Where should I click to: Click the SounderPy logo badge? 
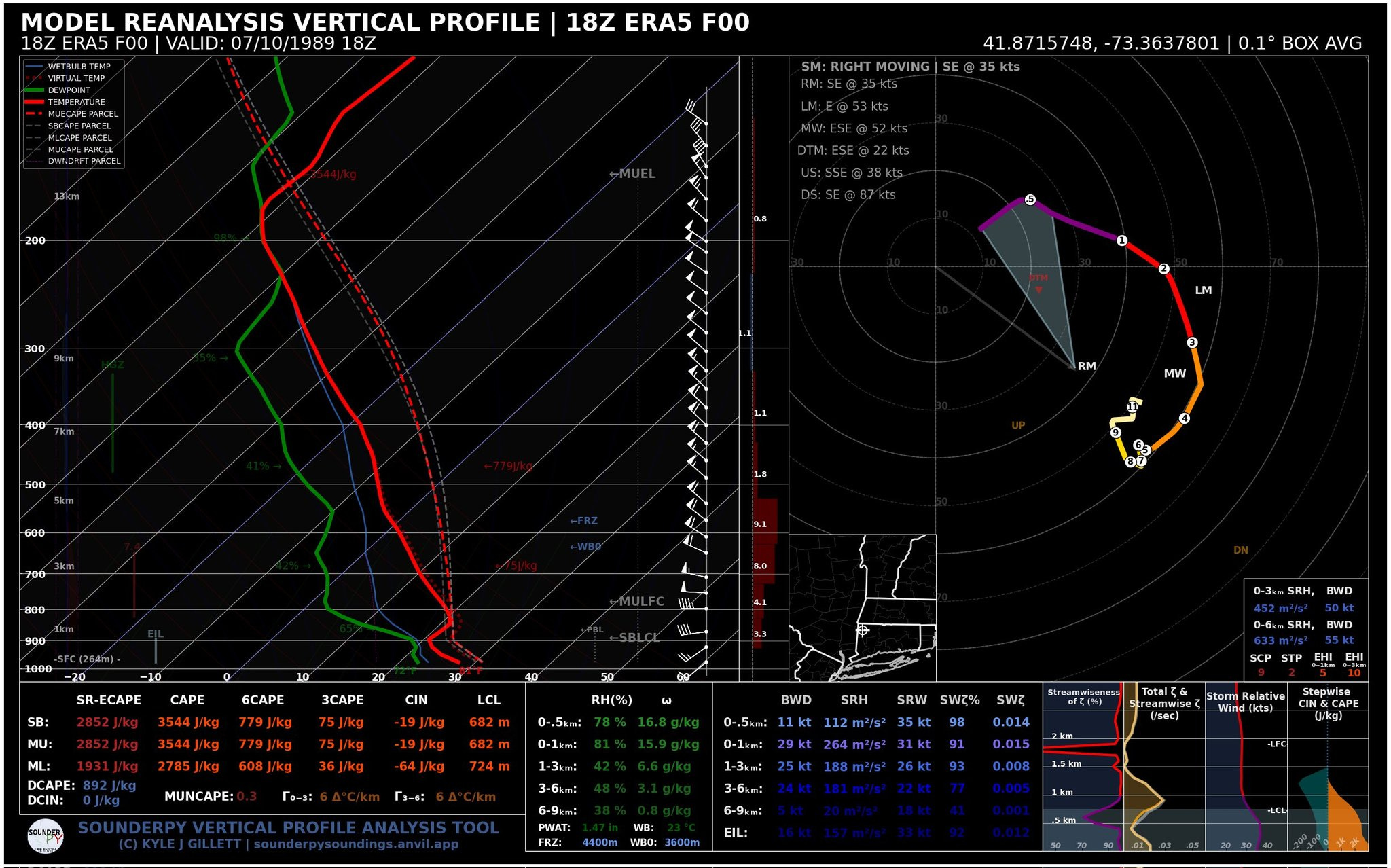pos(46,836)
